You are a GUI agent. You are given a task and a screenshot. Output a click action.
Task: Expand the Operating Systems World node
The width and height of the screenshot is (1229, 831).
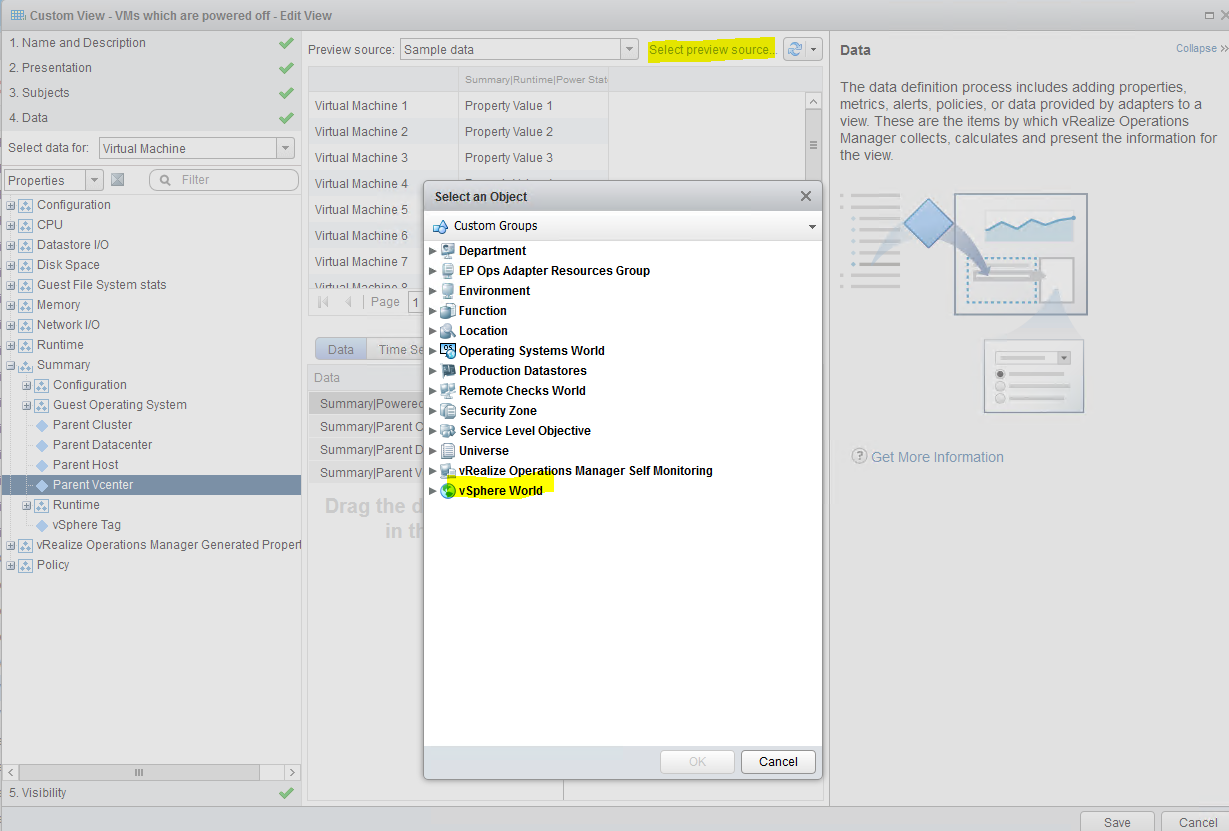click(433, 351)
